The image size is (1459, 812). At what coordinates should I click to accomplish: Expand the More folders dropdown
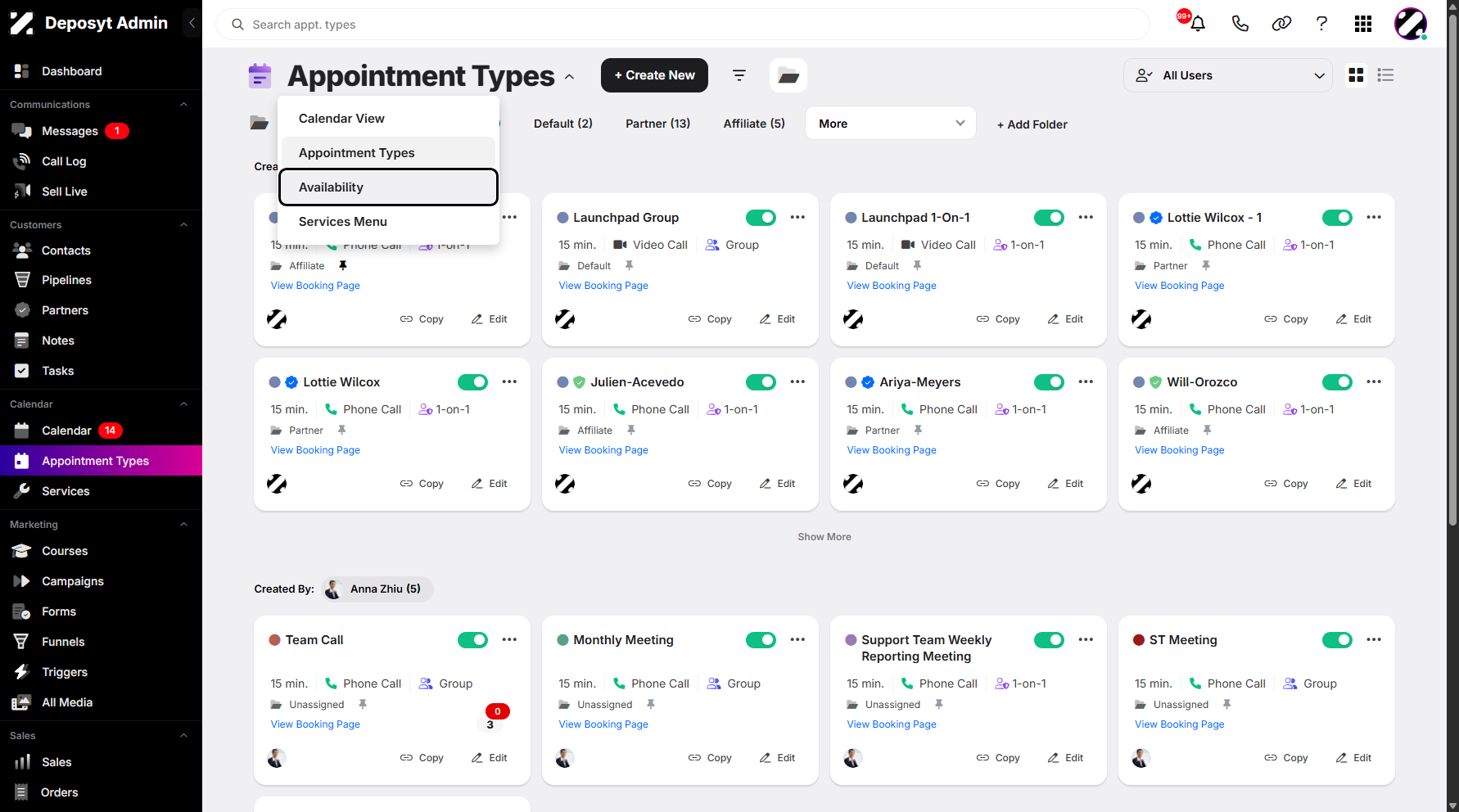[891, 124]
